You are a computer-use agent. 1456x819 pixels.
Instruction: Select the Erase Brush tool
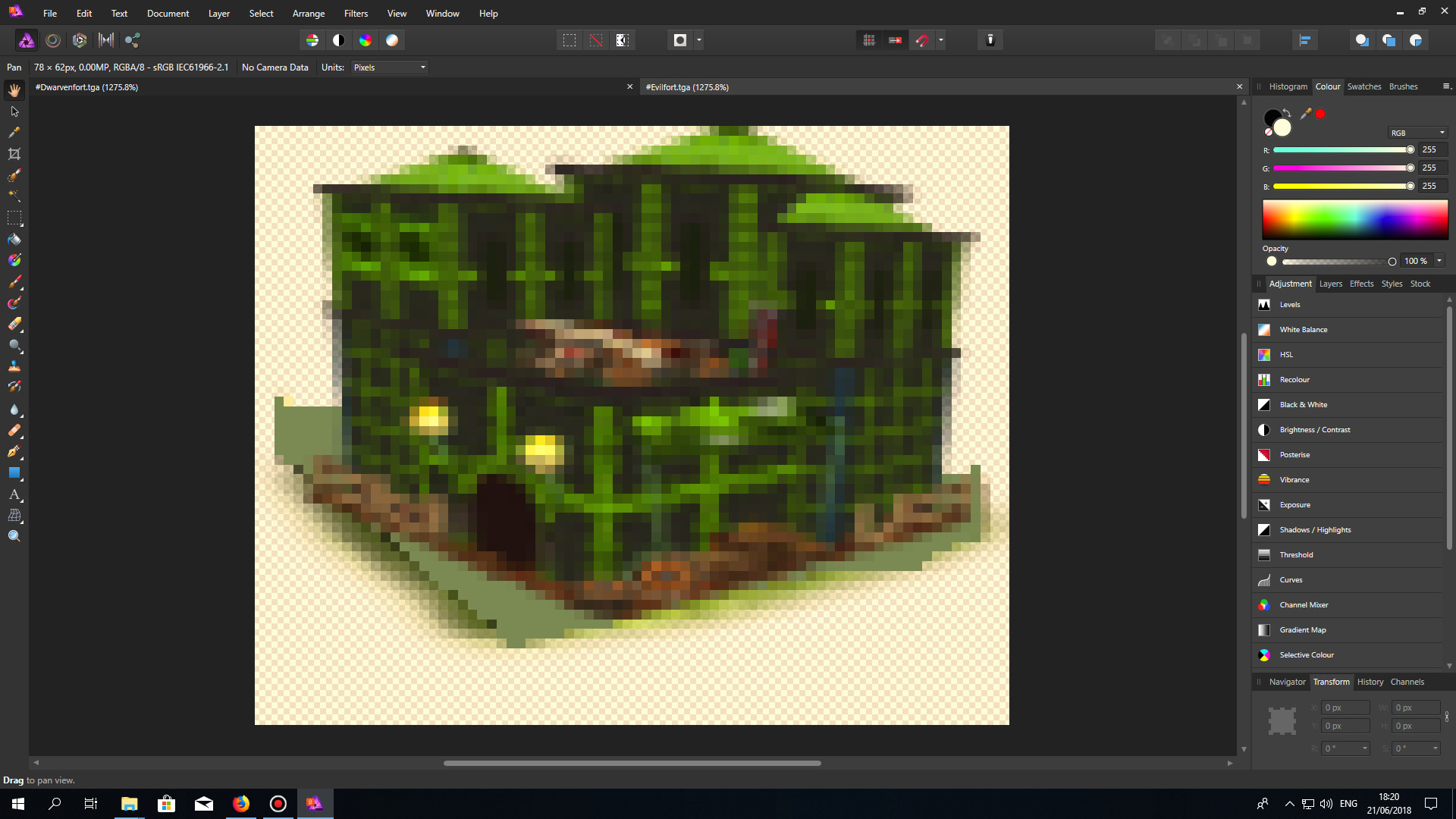point(14,325)
